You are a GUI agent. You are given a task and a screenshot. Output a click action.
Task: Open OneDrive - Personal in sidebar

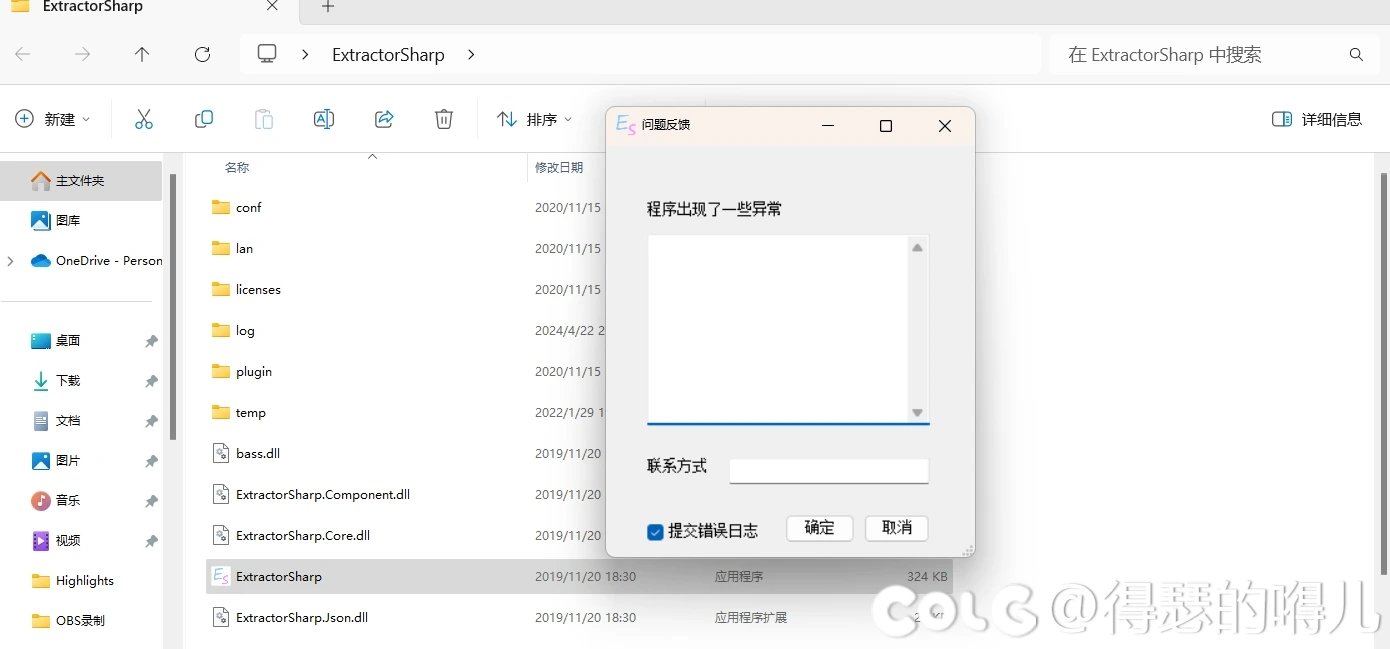(x=96, y=260)
